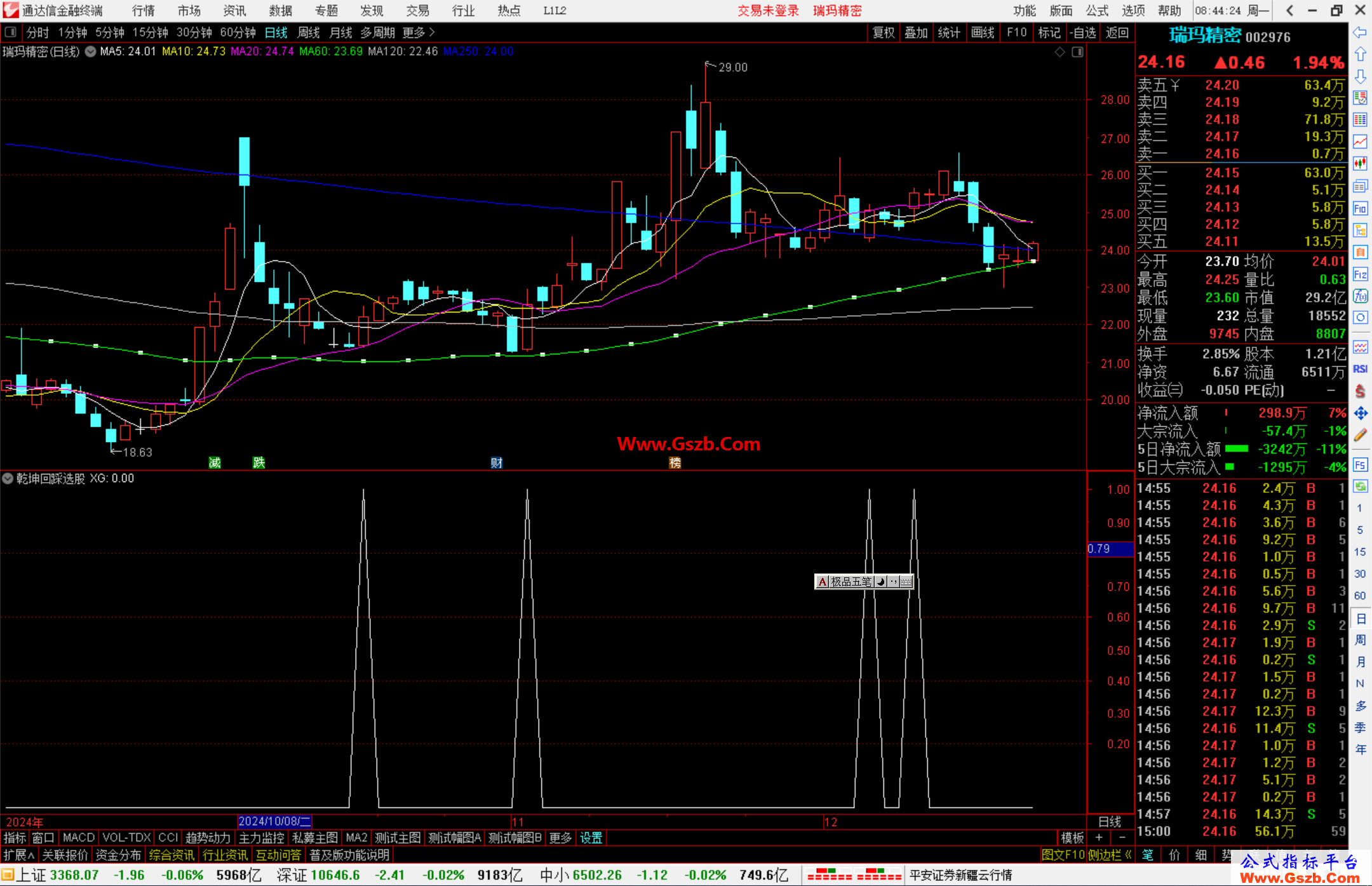Click the down arrow icon in right sidebar
Screen dimensions: 1372x886
click(1360, 76)
